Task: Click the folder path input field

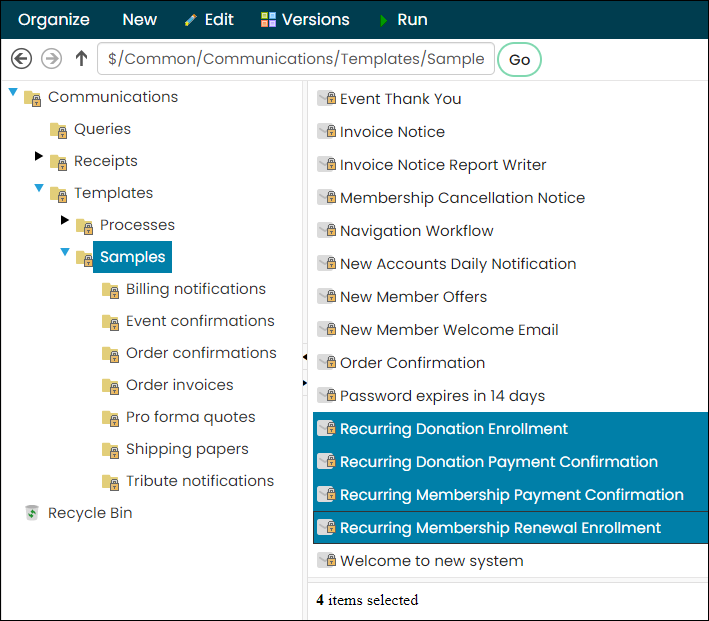Action: coord(296,59)
